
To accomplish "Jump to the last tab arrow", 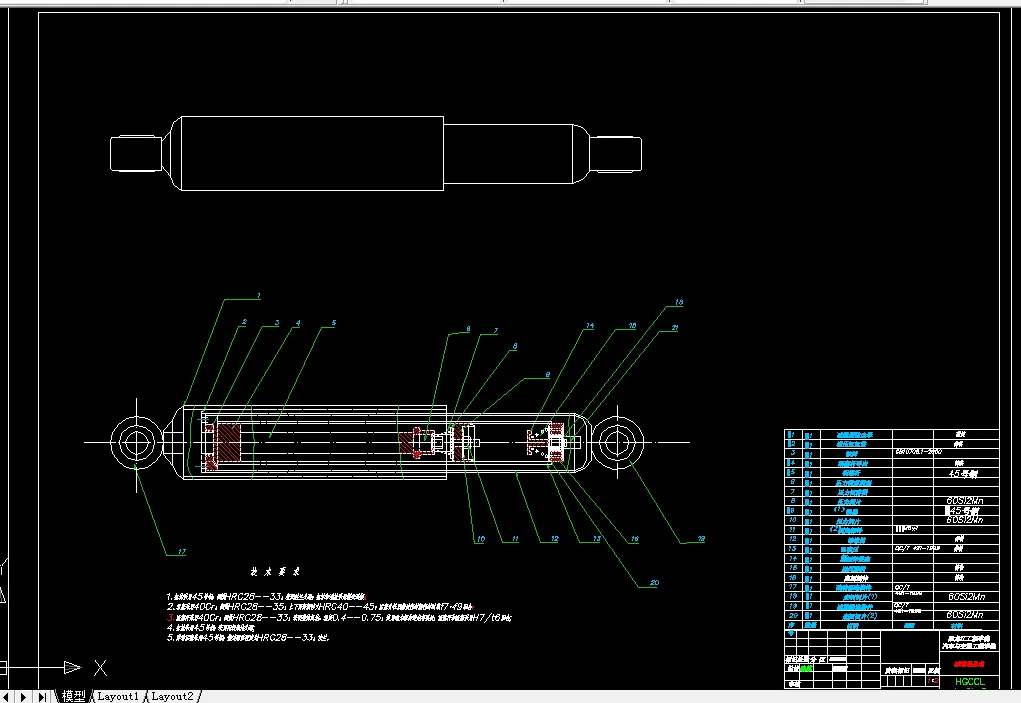I will point(42,697).
